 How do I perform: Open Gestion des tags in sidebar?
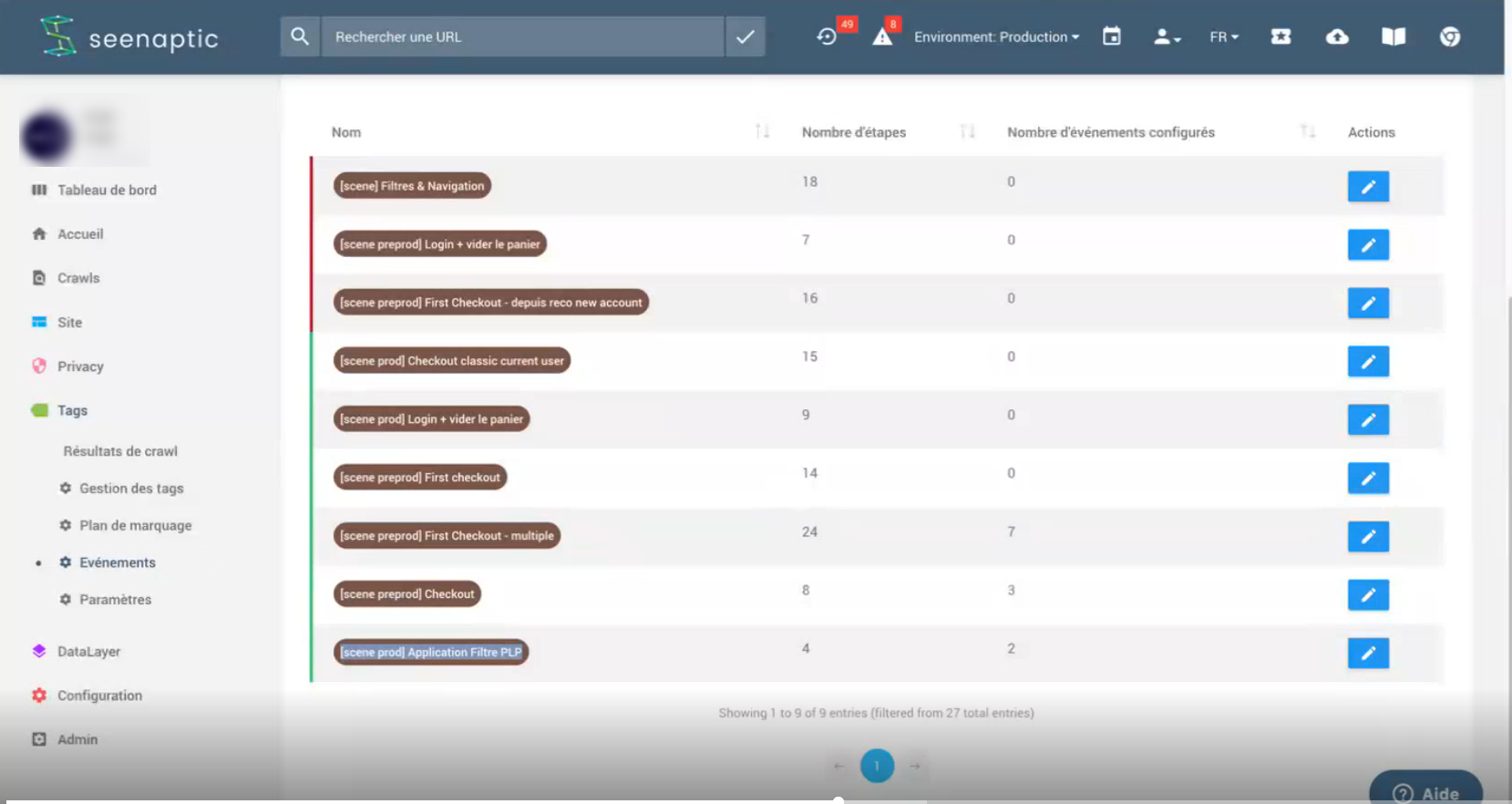tap(131, 489)
